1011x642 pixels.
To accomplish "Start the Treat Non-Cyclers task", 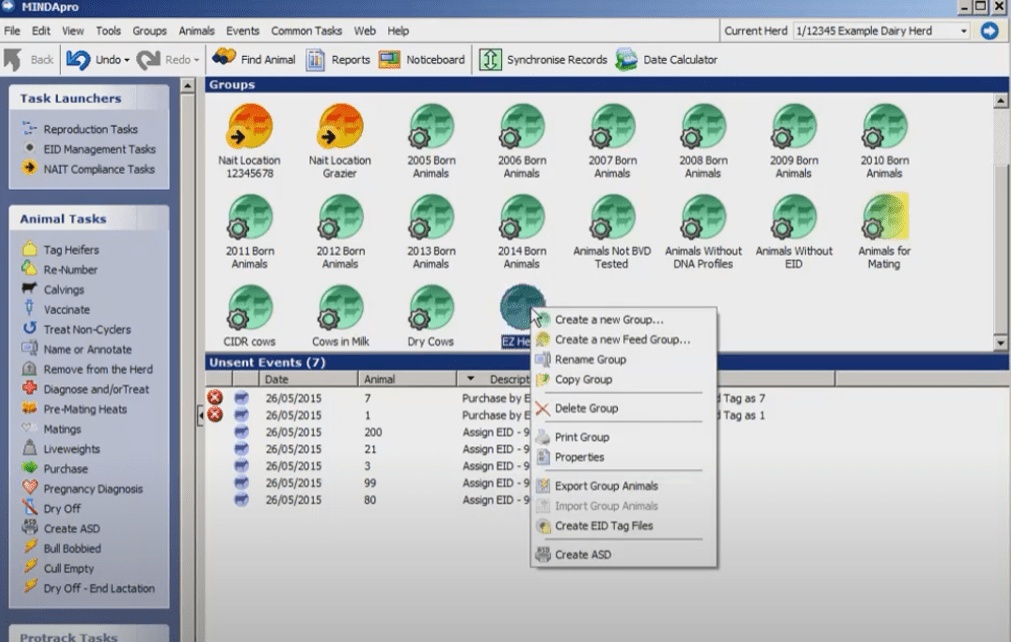I will (x=76, y=329).
